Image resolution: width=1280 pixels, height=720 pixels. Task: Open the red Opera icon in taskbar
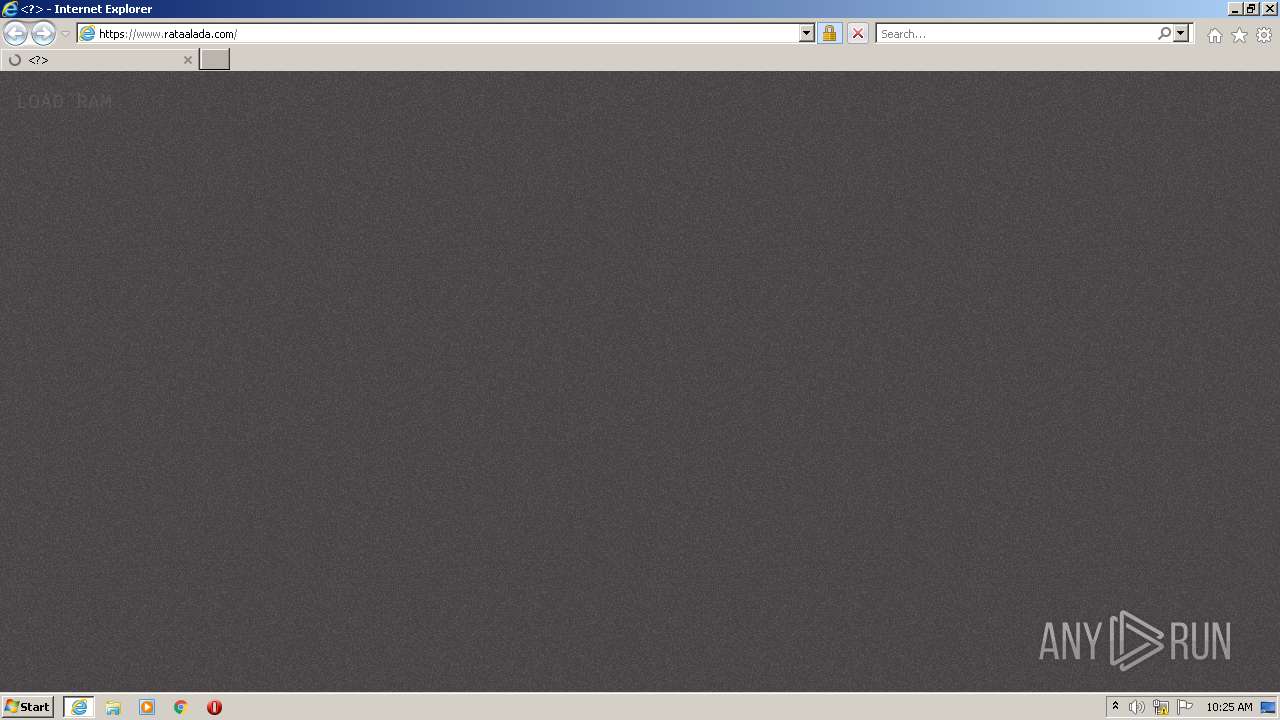click(214, 707)
